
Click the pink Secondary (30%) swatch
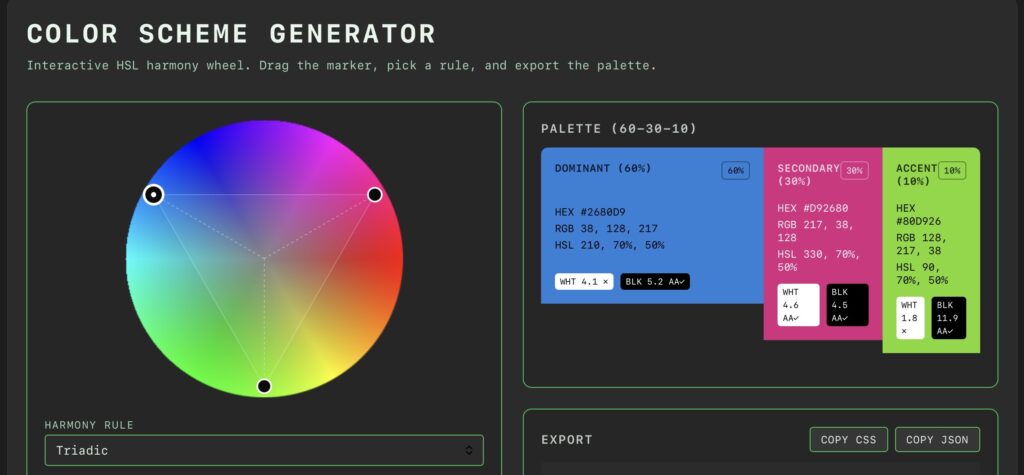coord(823,244)
